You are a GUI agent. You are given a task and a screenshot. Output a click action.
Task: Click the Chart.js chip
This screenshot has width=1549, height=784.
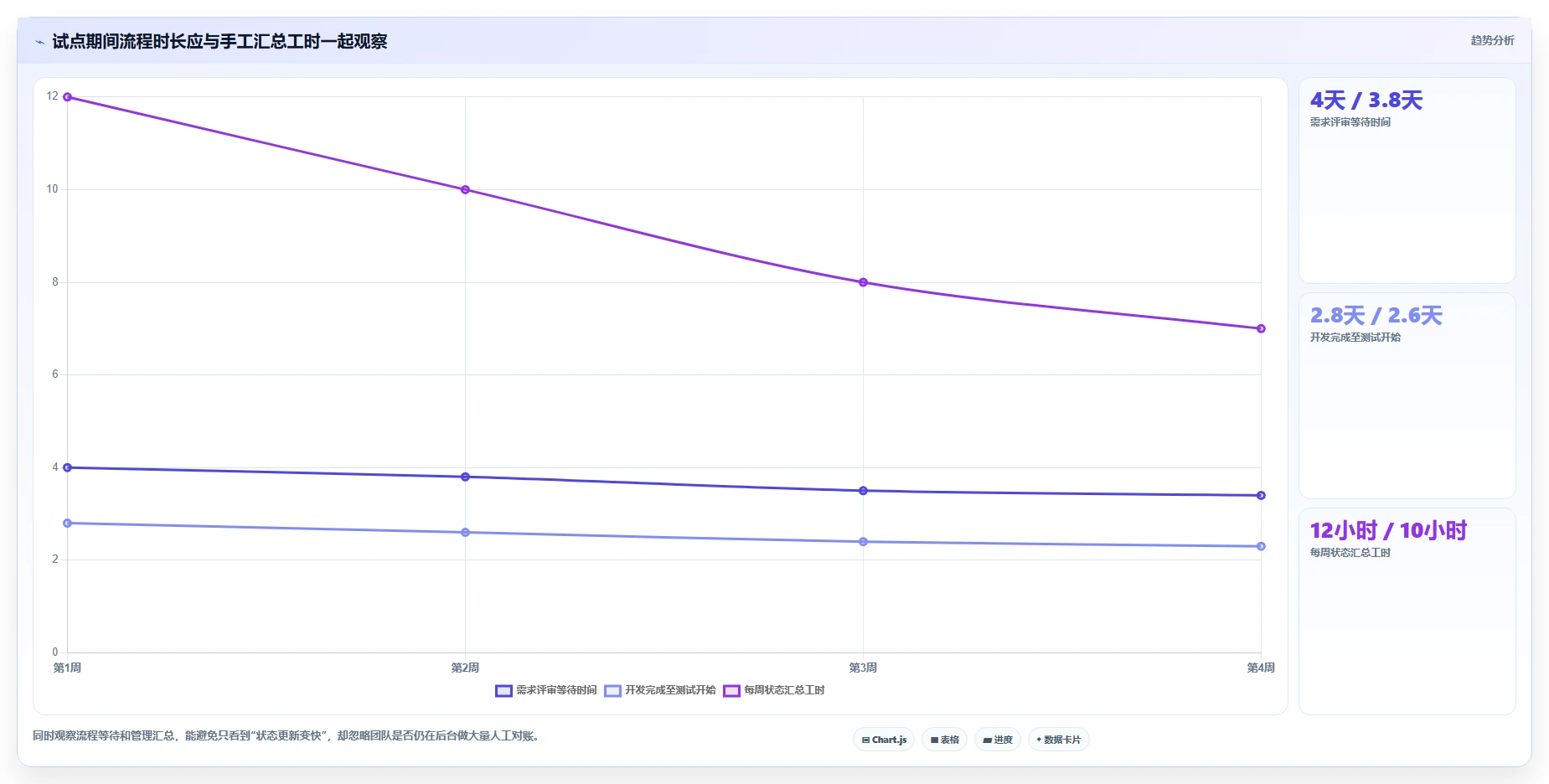[x=884, y=740]
